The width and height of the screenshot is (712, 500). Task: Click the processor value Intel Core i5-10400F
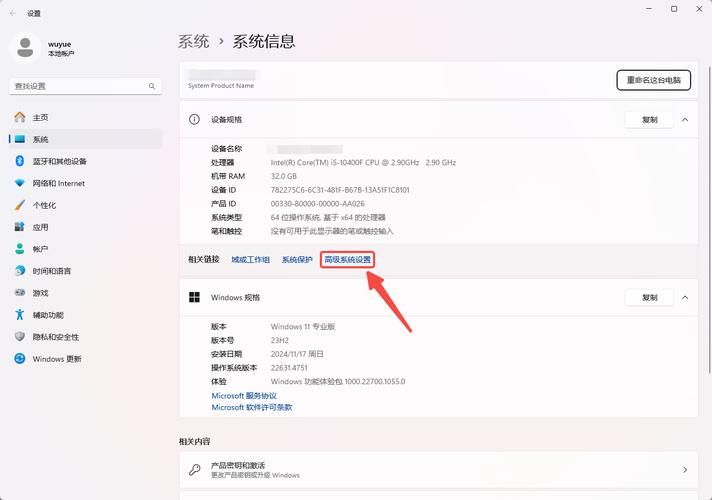click(x=363, y=162)
